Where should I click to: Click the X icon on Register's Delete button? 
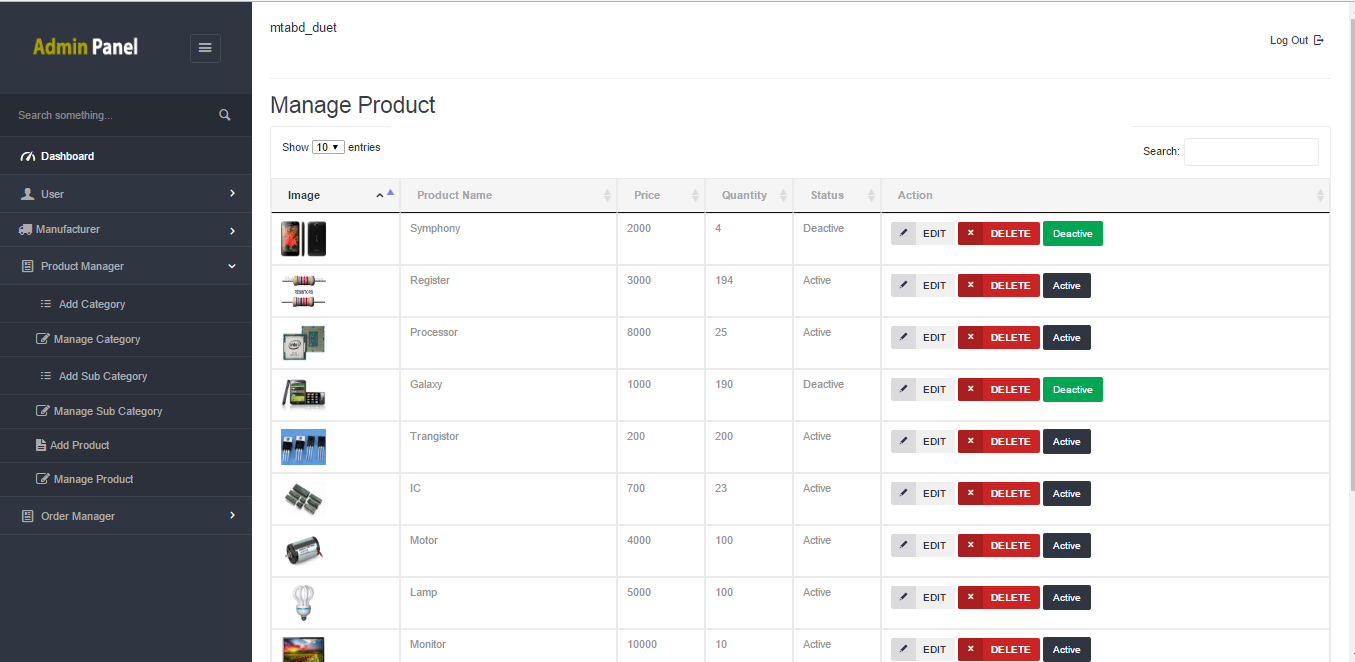tap(970, 285)
